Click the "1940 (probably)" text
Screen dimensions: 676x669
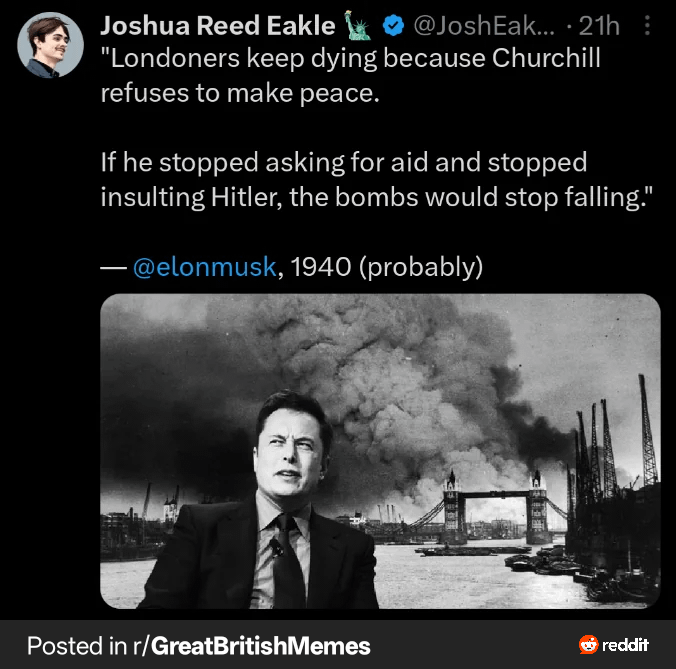tap(387, 268)
